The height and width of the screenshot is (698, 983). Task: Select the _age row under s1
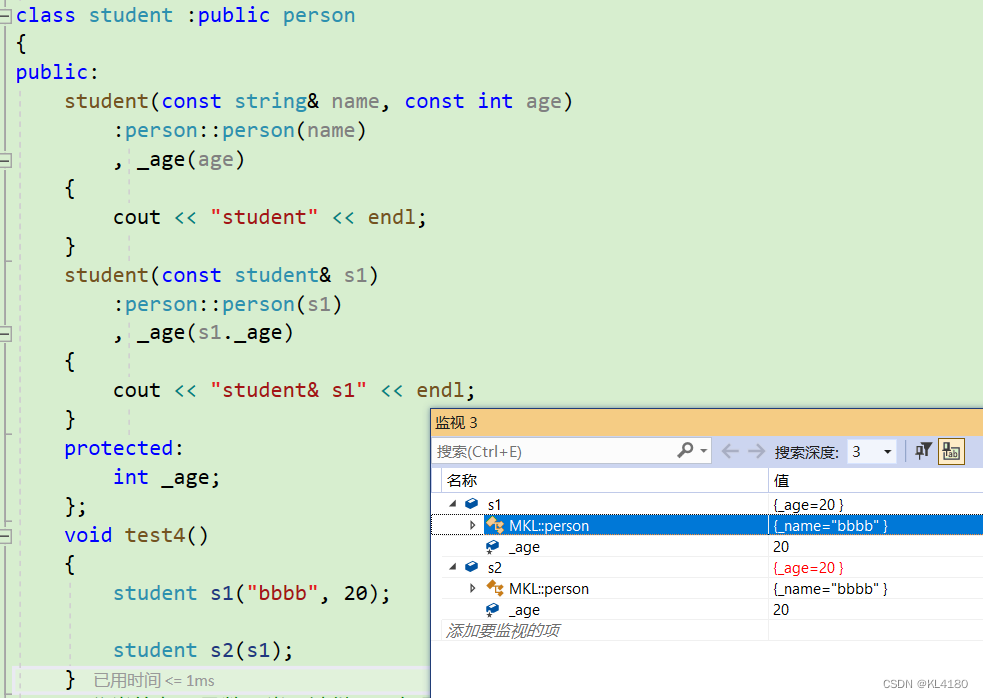[707, 546]
